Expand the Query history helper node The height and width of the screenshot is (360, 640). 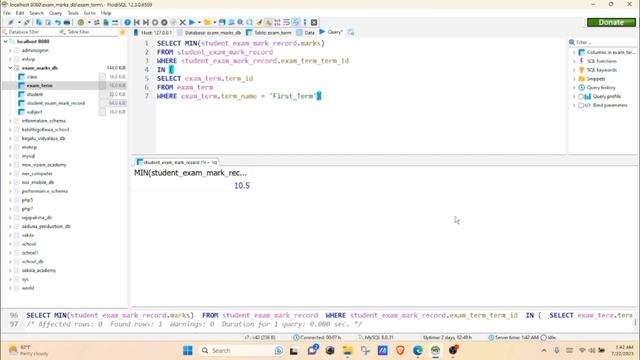(x=574, y=88)
